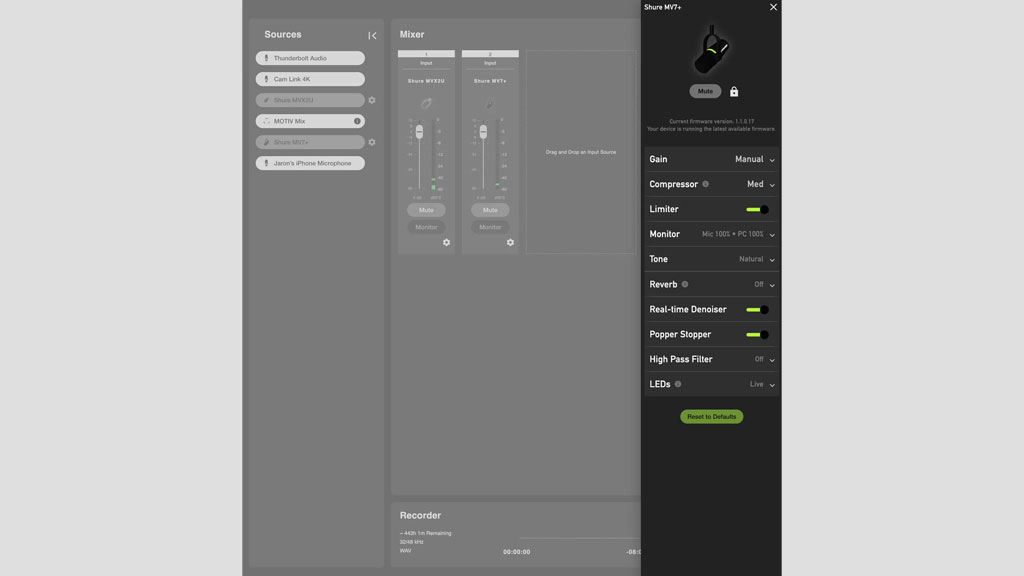Close the Shure MV7+ settings panel
The width and height of the screenshot is (1024, 576).
(773, 7)
